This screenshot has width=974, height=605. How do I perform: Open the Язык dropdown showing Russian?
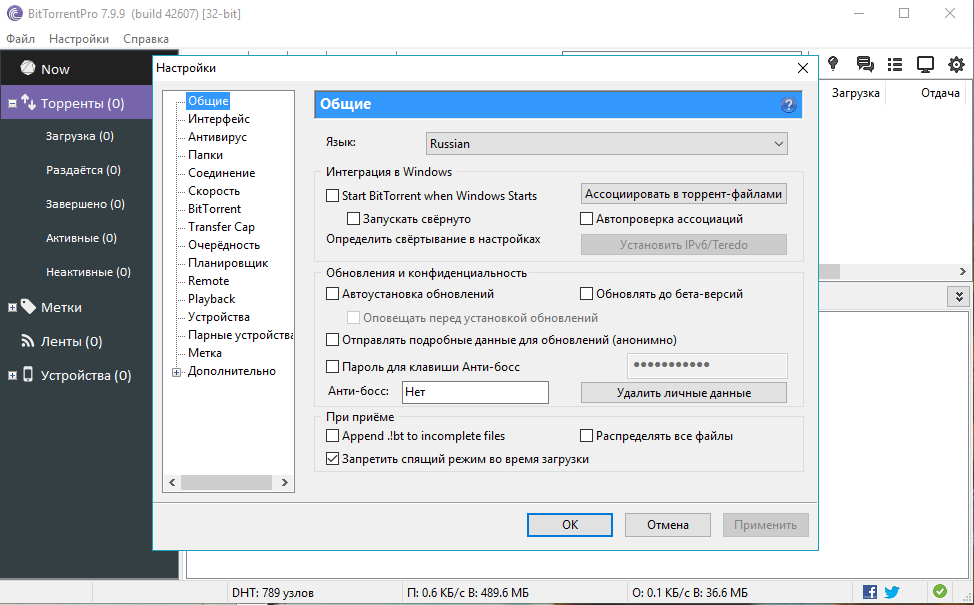click(607, 144)
